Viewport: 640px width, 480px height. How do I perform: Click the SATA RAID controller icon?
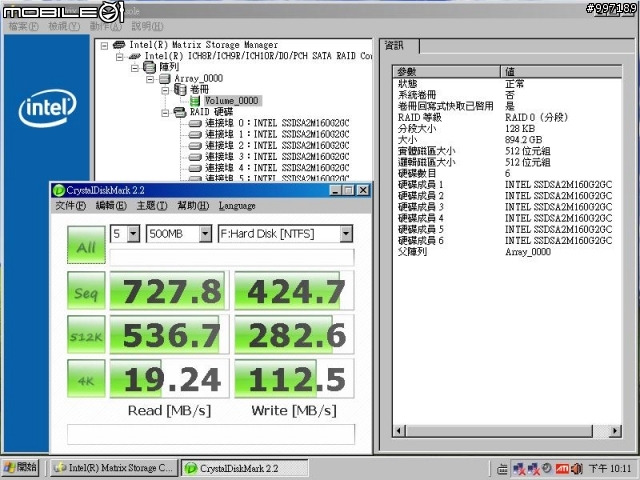[134, 56]
